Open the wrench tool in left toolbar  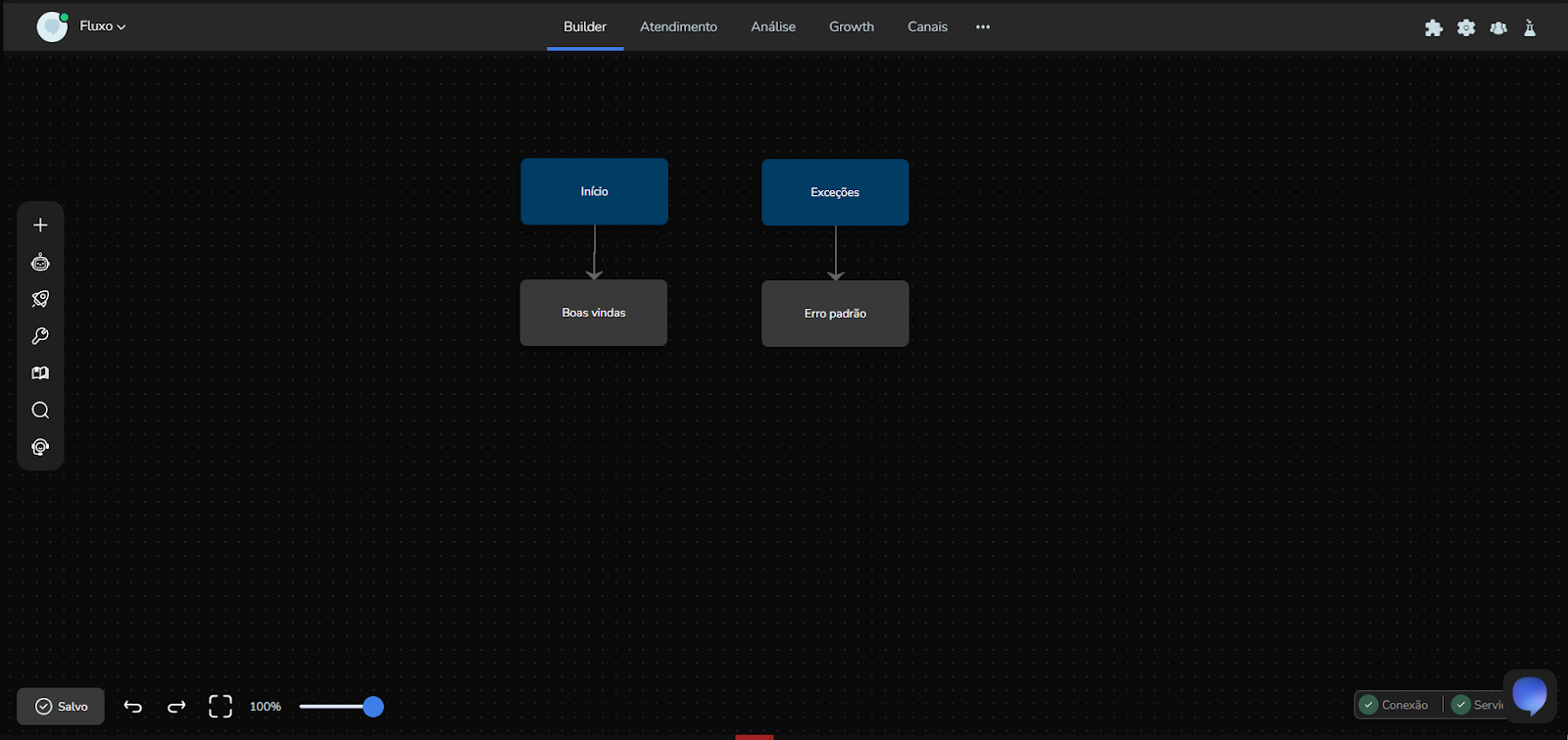[40, 336]
